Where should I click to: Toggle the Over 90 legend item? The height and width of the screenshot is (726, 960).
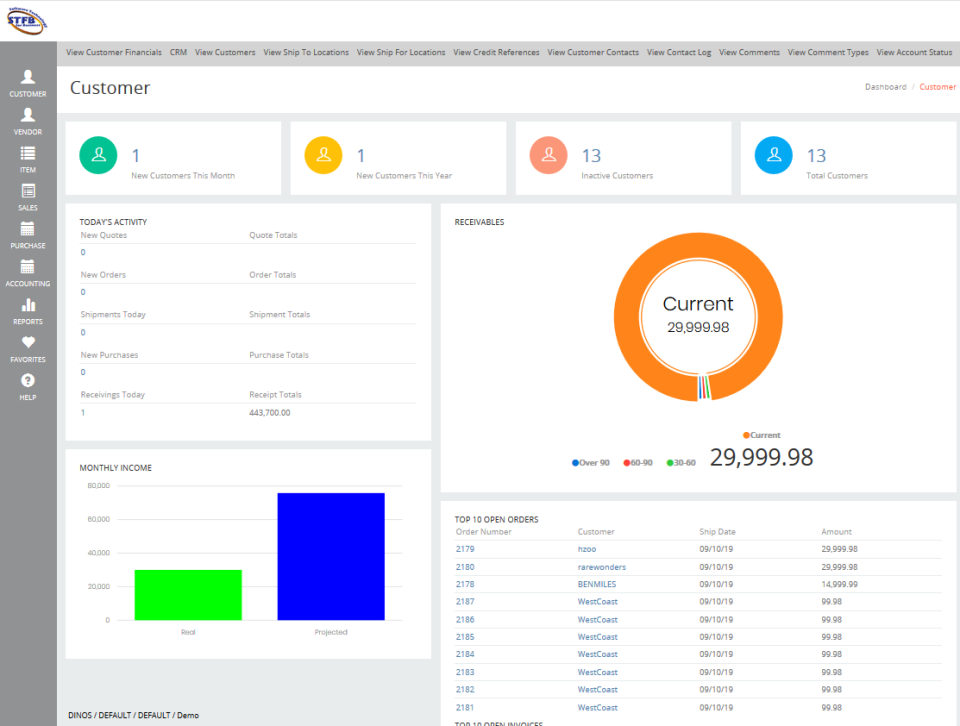tap(590, 463)
